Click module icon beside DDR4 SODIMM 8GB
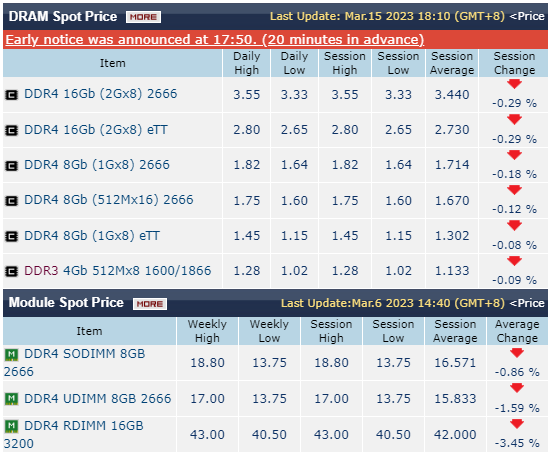This screenshot has height=453, width=548. tap(12, 355)
